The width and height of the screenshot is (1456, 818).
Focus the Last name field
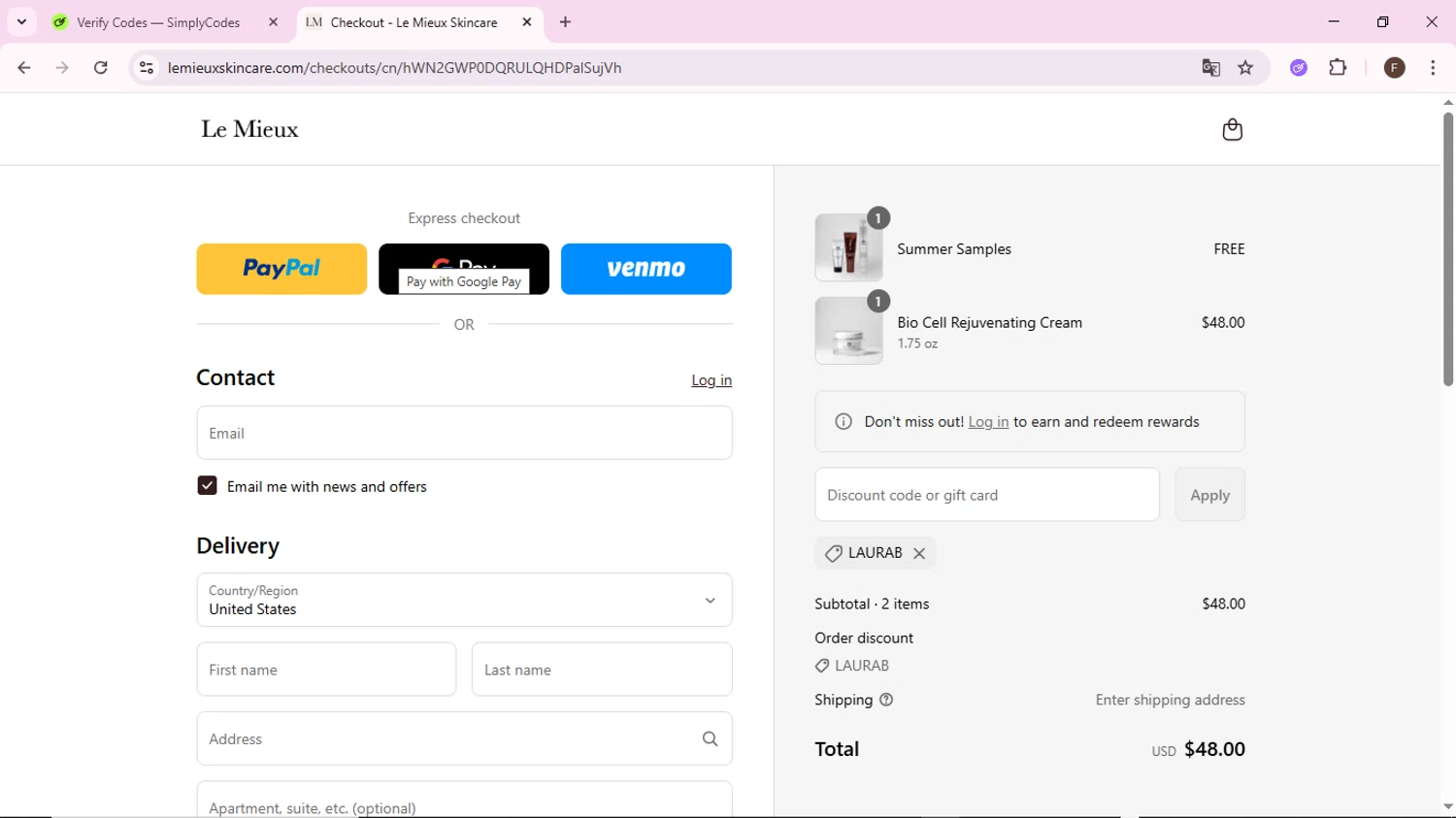pos(602,670)
